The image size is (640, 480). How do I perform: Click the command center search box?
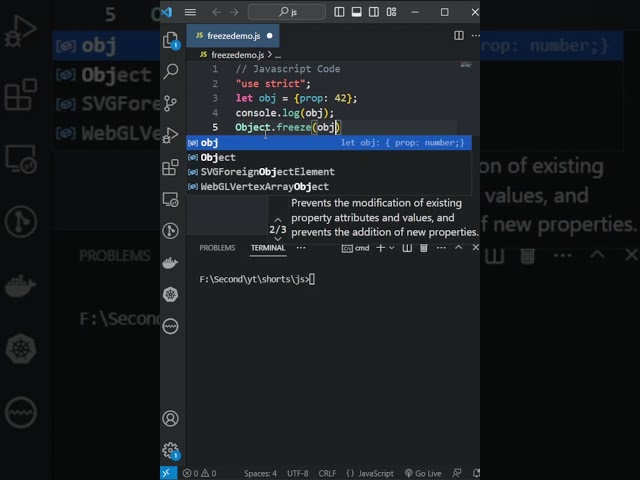(x=287, y=12)
